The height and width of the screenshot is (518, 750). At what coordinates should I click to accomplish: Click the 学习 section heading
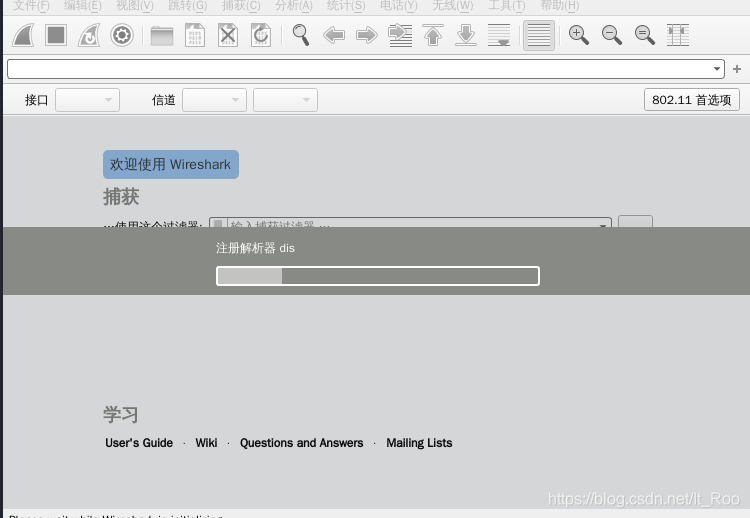click(121, 414)
